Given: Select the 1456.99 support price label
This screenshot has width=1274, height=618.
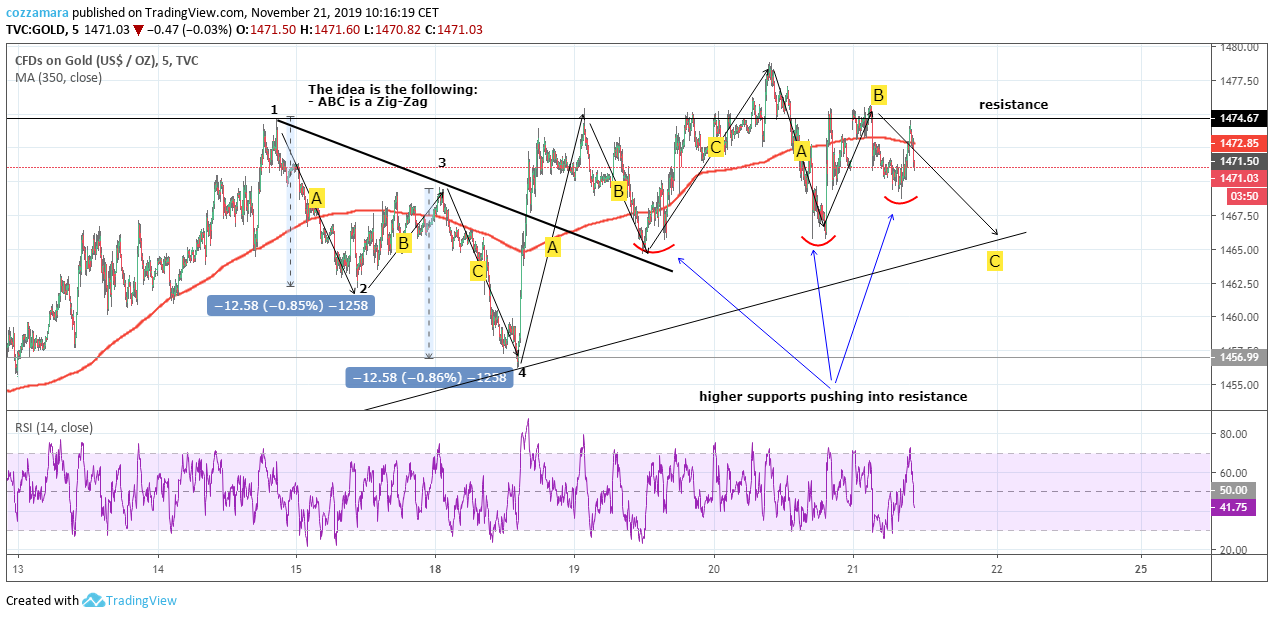Looking at the screenshot, I should [1237, 357].
